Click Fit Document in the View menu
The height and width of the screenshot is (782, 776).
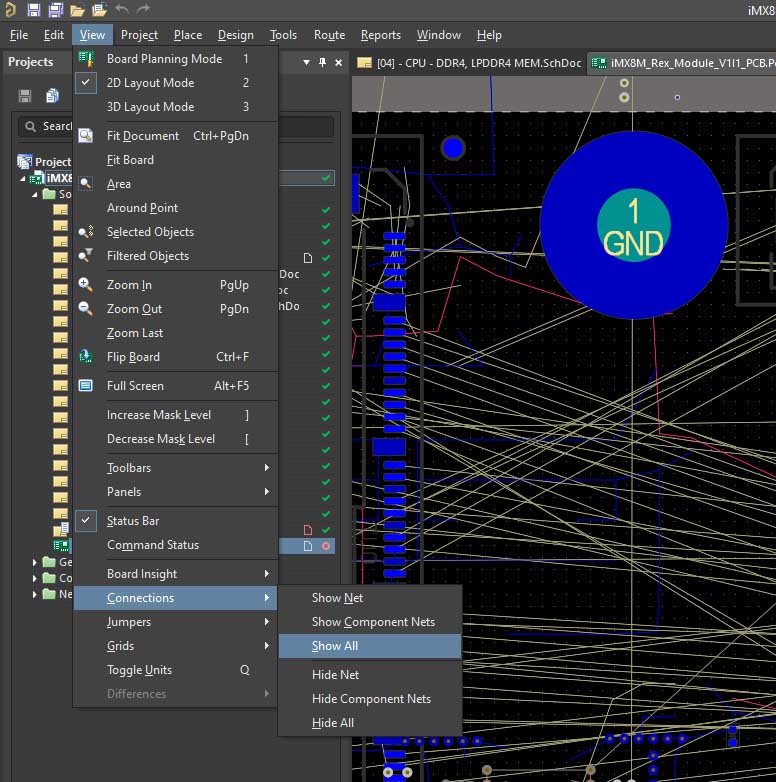tap(143, 136)
